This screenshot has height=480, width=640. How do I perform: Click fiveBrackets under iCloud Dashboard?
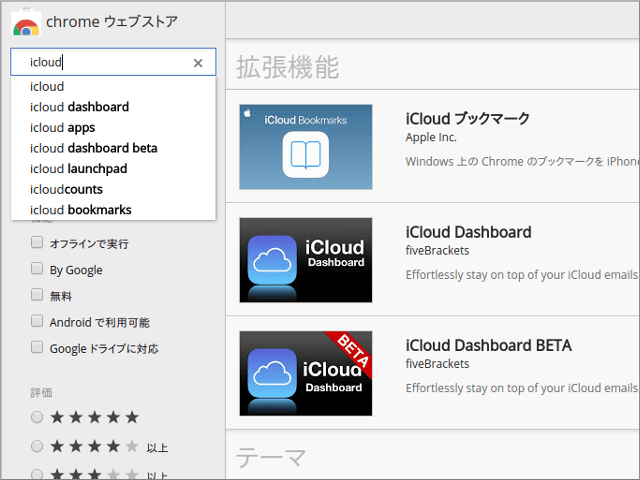coord(437,251)
